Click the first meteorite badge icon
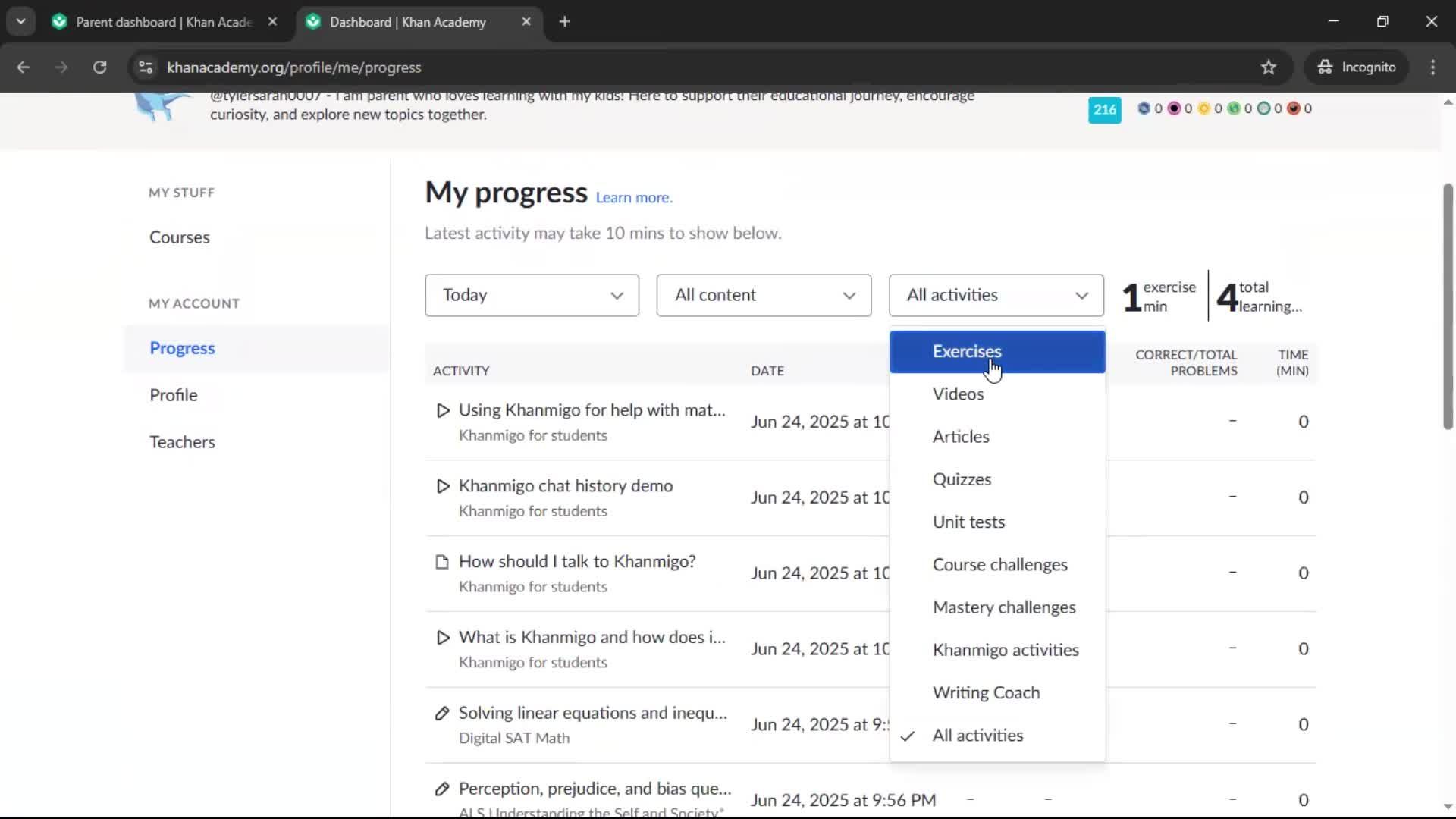Image resolution: width=1456 pixels, height=819 pixels. tap(1144, 108)
